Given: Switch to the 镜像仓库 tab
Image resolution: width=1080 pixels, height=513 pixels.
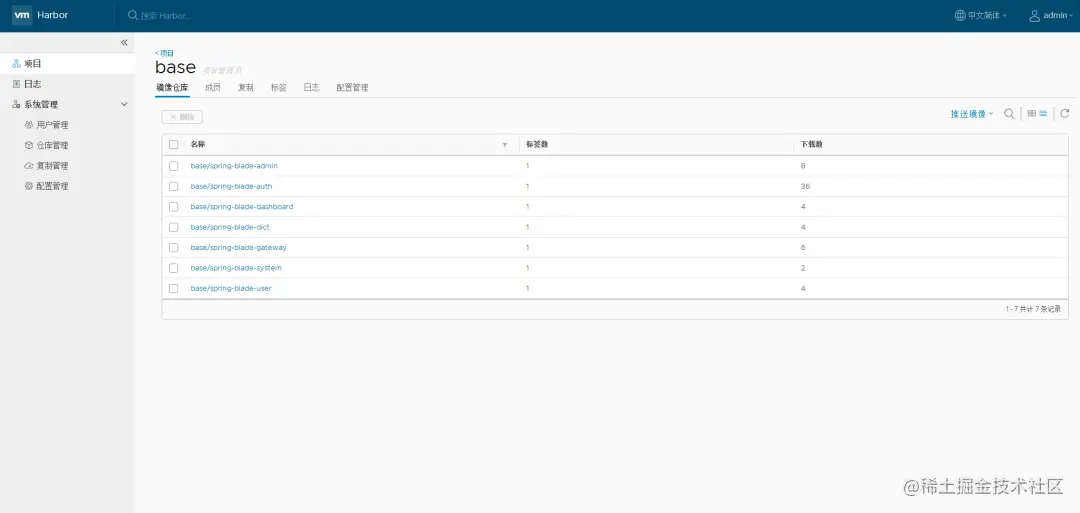Looking at the screenshot, I should [172, 88].
